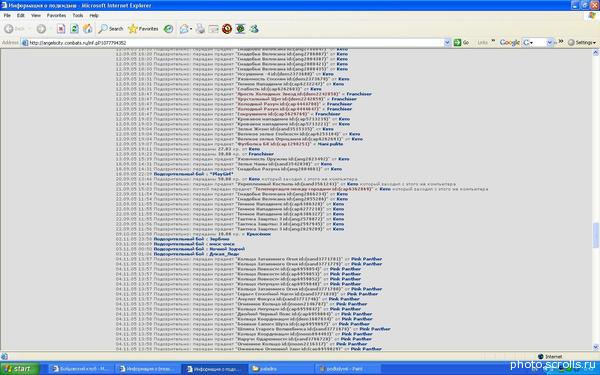
Task: Open the paladins folder taskbar button
Action: (281, 368)
